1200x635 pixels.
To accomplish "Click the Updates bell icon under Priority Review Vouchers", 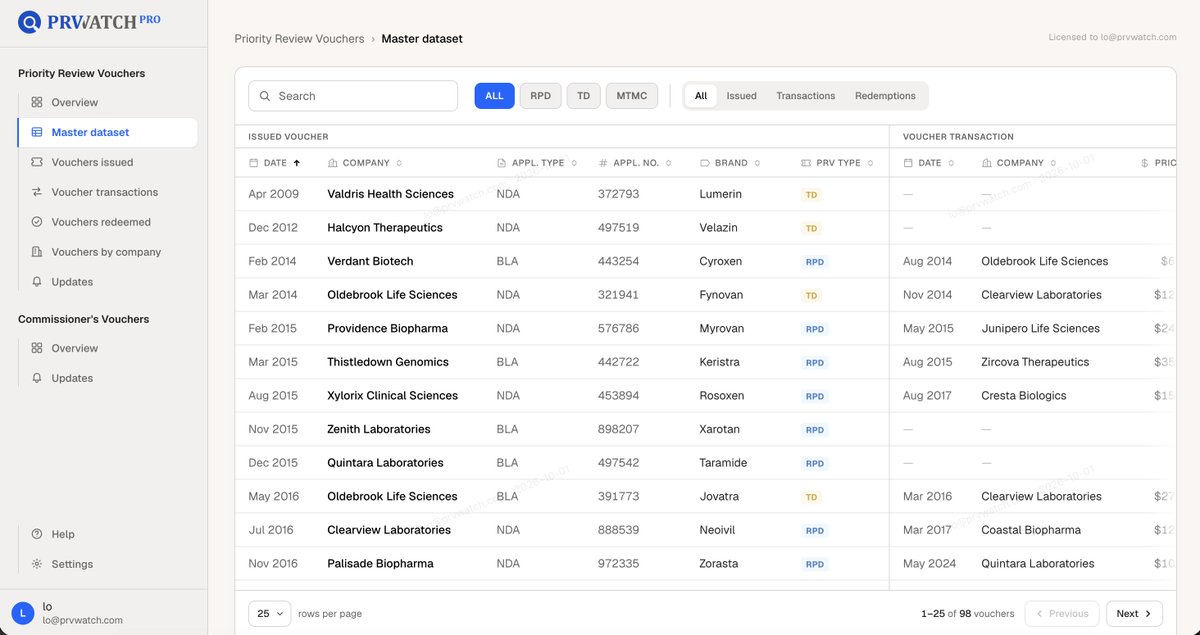I will [x=37, y=282].
